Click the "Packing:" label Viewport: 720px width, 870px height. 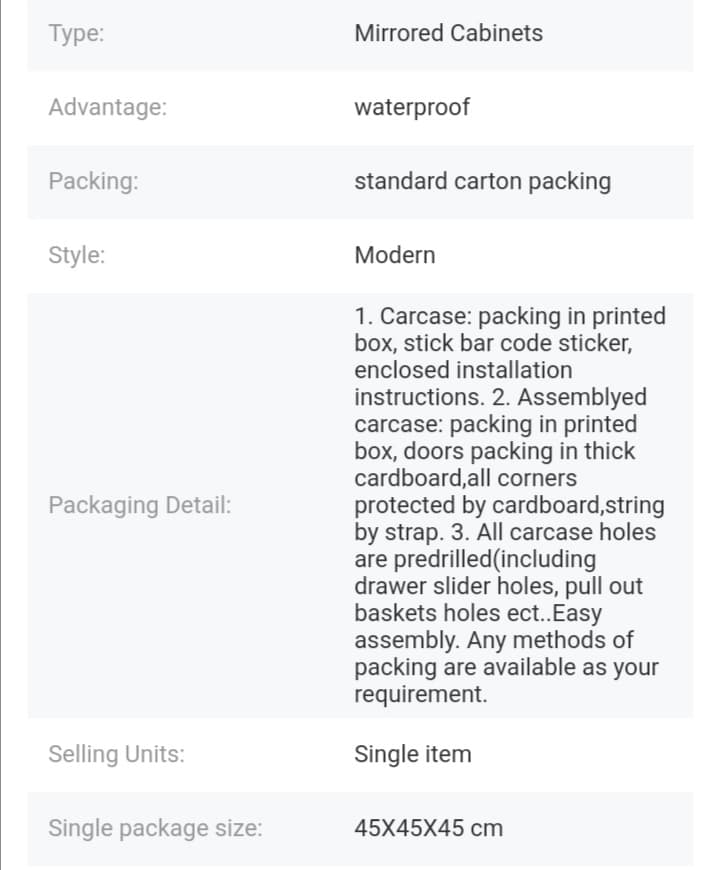click(93, 181)
